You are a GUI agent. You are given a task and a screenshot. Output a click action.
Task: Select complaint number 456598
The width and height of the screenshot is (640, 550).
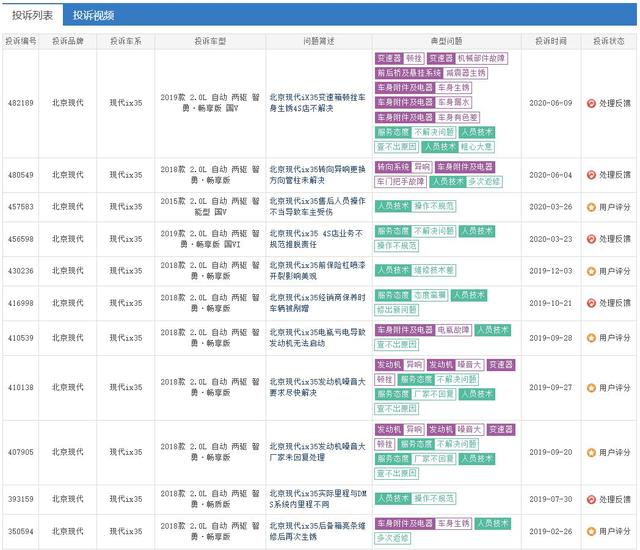pos(20,239)
